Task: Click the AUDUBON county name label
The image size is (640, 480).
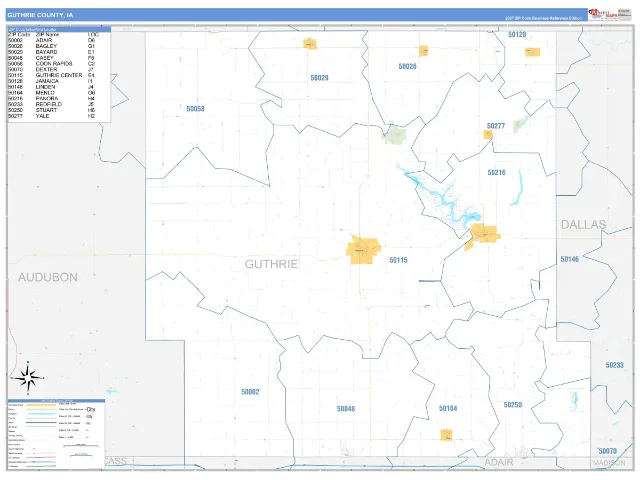Action: point(48,278)
